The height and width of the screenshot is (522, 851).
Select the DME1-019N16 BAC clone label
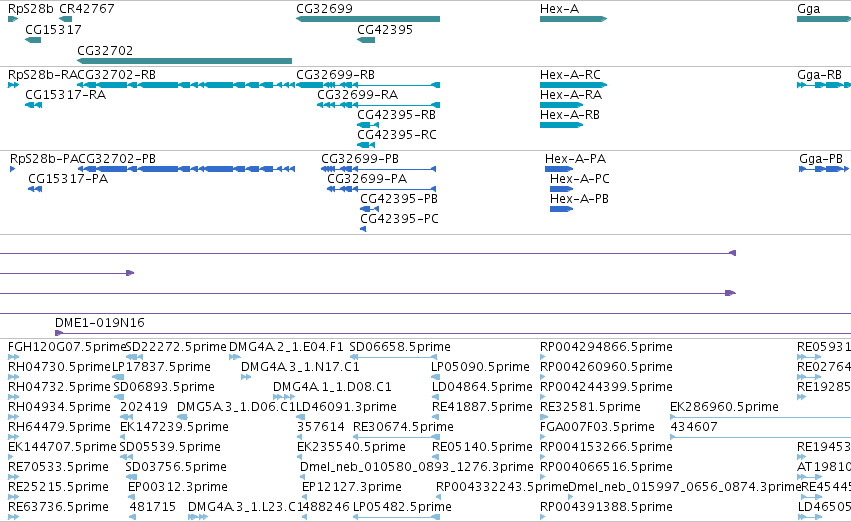[x=100, y=323]
